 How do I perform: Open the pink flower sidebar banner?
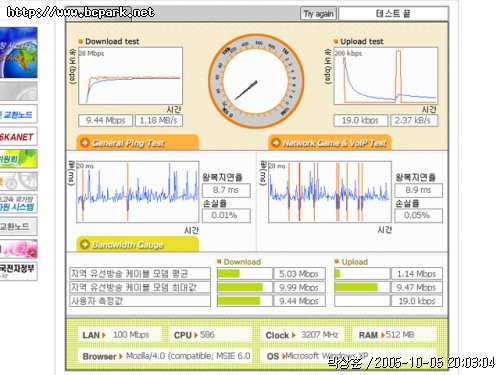point(18,249)
